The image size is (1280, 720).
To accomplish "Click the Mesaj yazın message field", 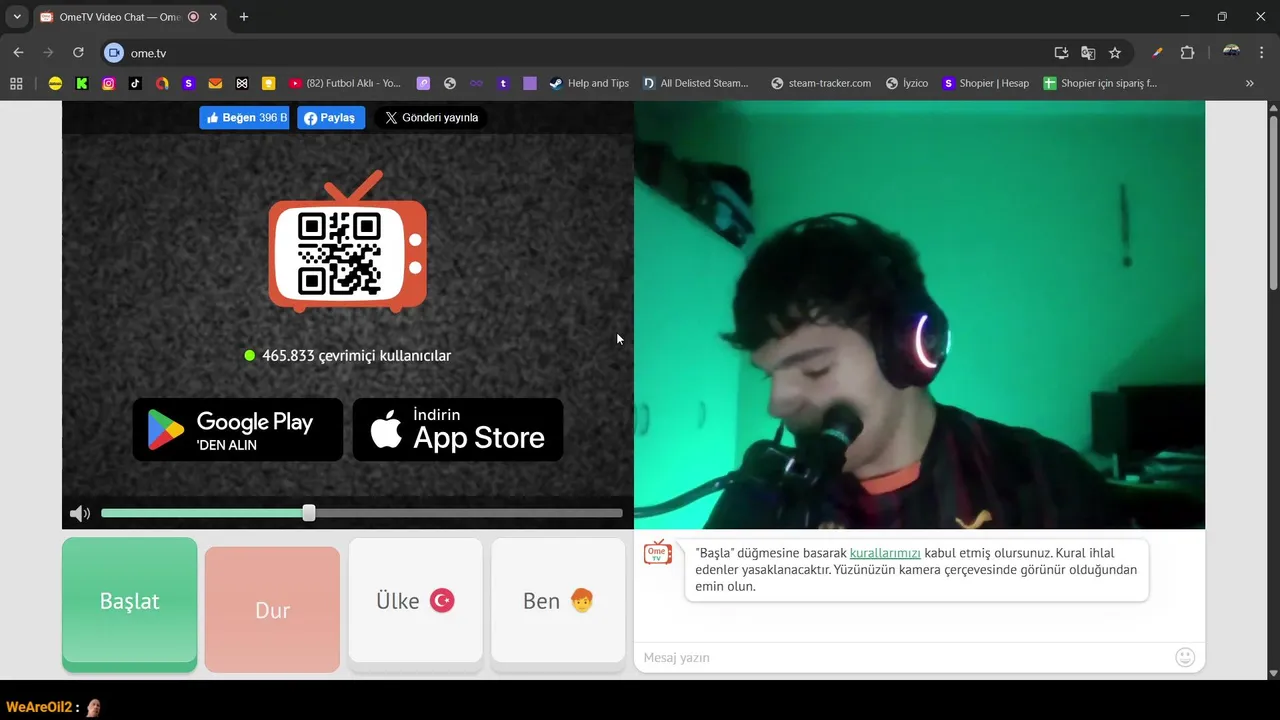I will tap(905, 657).
